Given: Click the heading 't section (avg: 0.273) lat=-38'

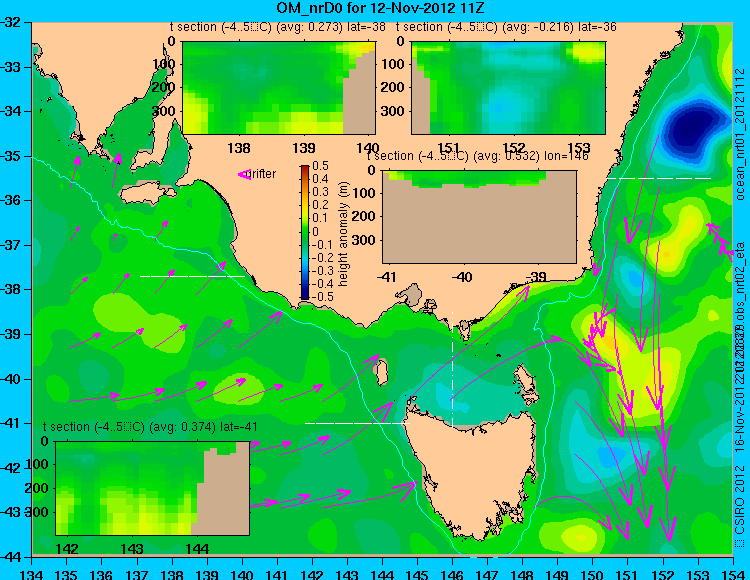Looking at the screenshot, I should pos(278,27).
